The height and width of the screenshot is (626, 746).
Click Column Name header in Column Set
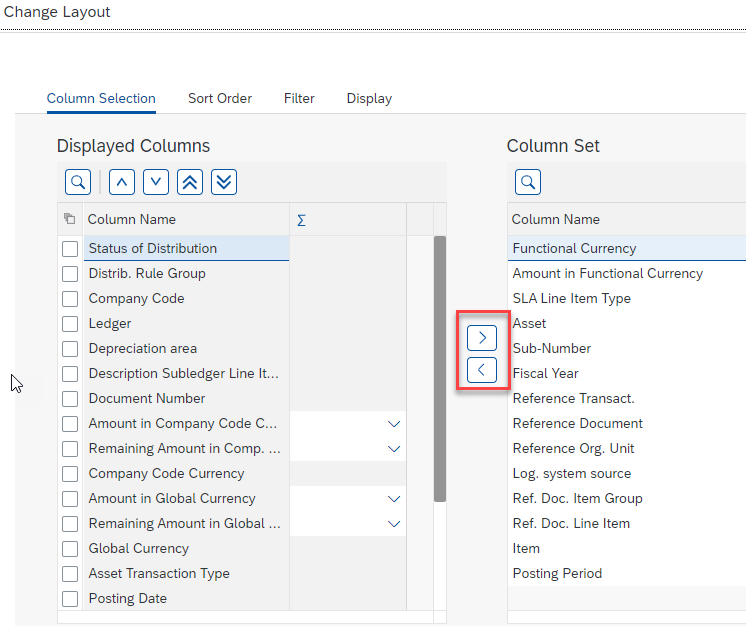pyautogui.click(x=556, y=219)
